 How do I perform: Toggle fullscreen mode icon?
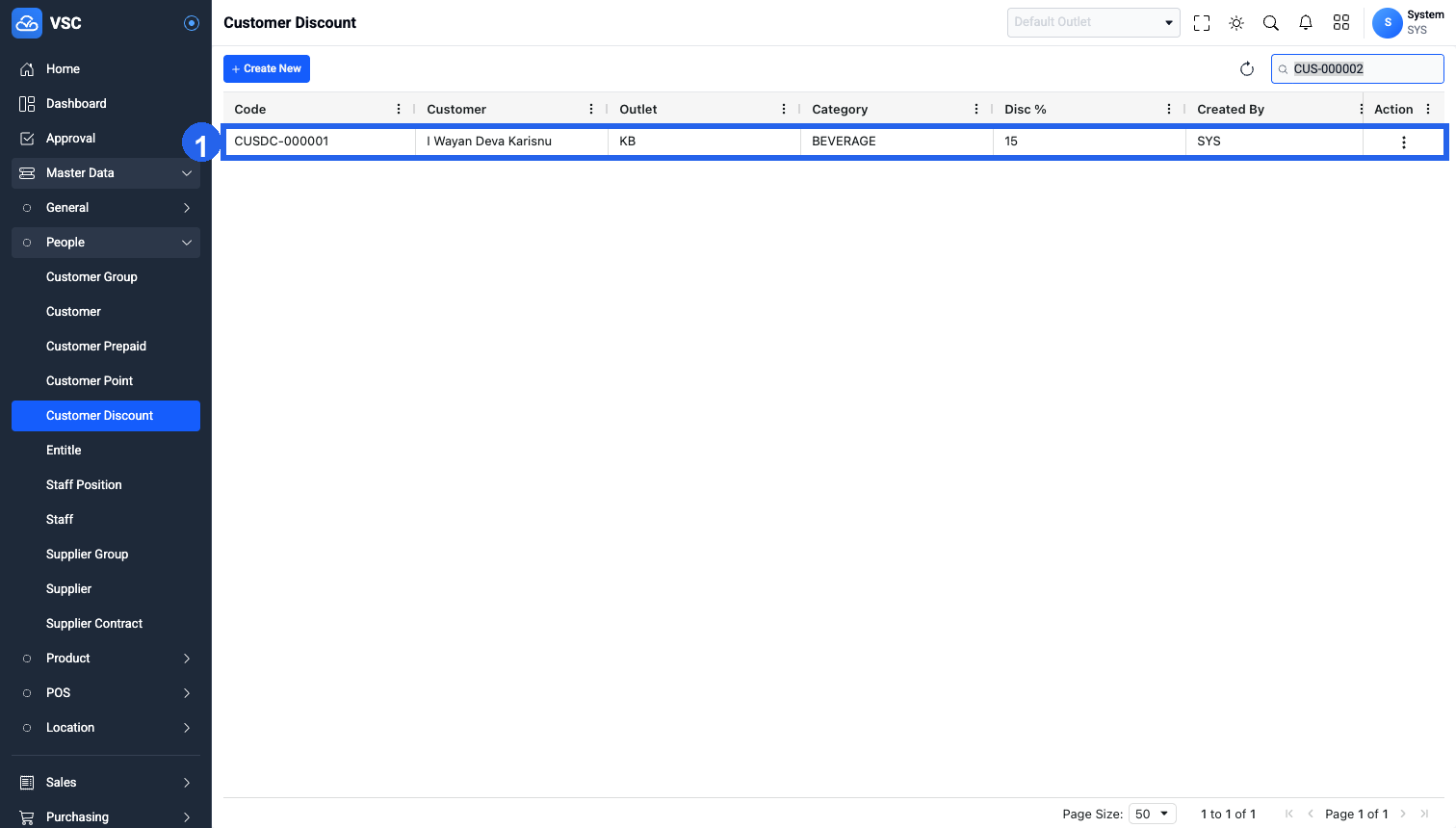pyautogui.click(x=1202, y=23)
